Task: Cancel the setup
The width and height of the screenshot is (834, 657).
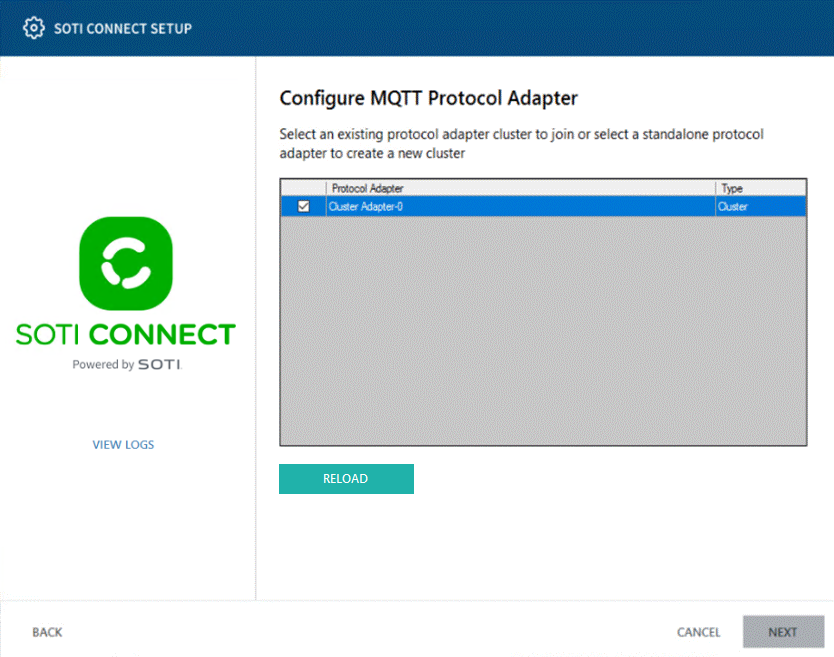Action: pos(698,632)
